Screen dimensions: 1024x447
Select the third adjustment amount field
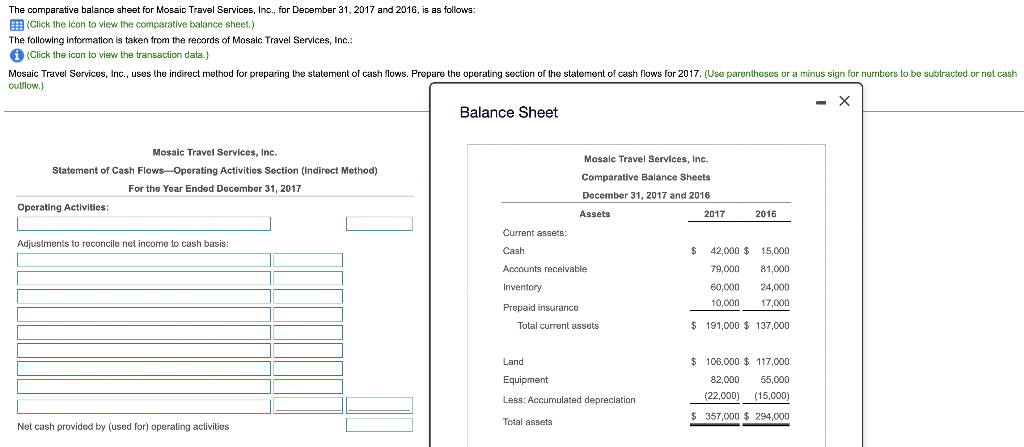[x=308, y=297]
